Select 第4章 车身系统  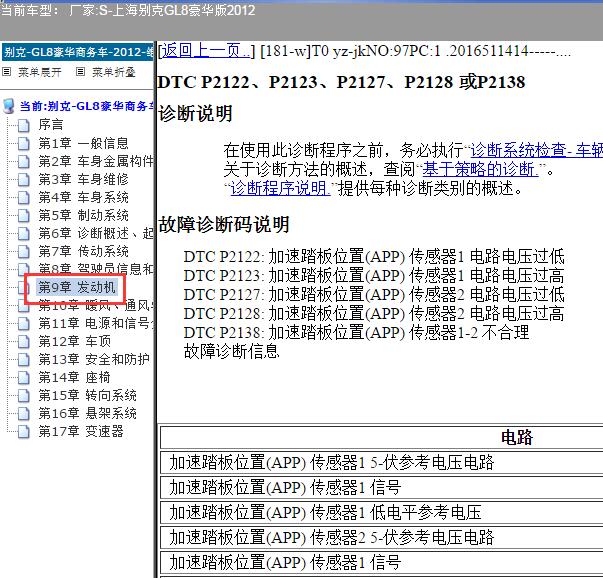click(83, 197)
